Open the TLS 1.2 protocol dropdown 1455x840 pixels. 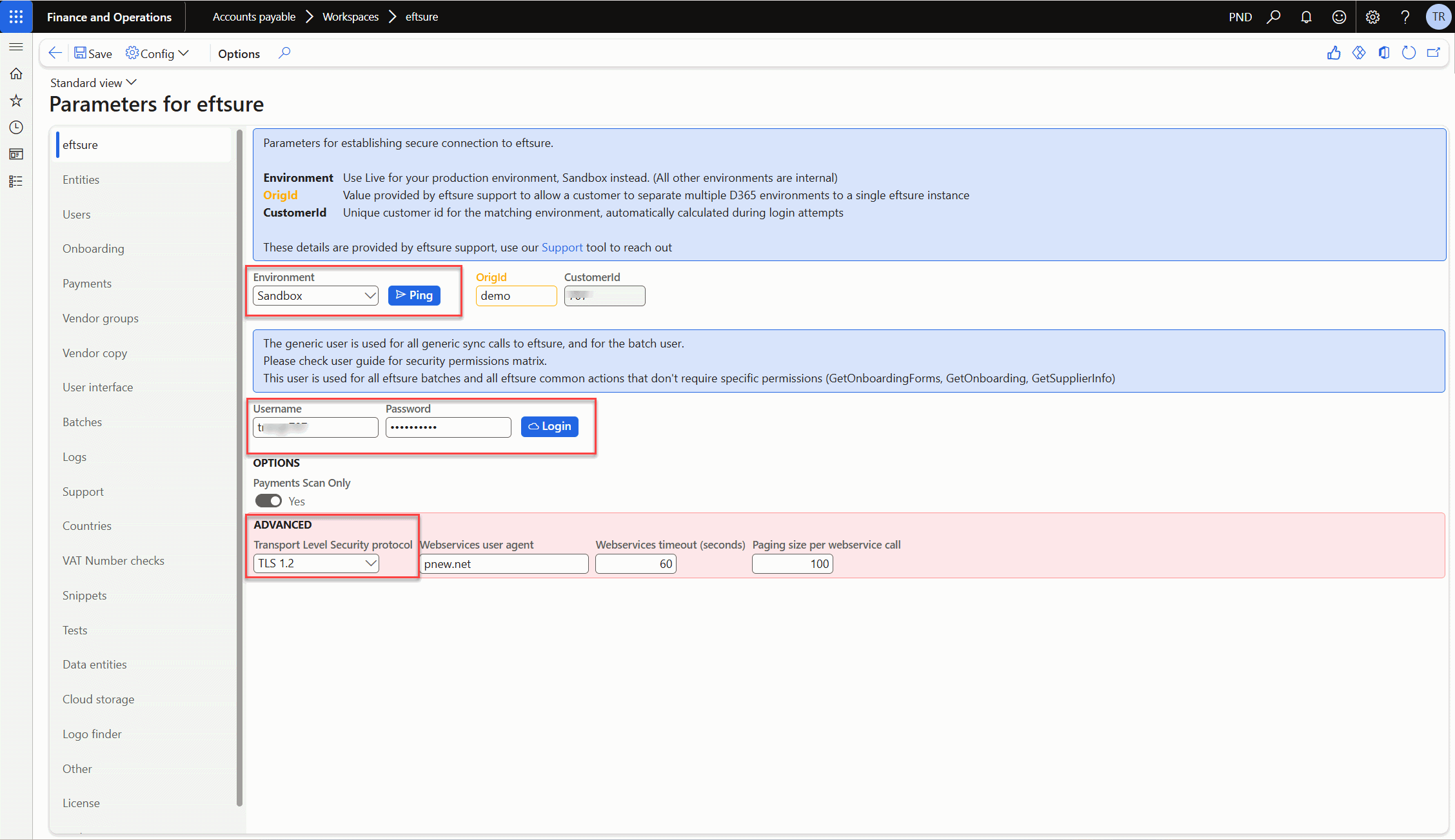[x=316, y=563]
